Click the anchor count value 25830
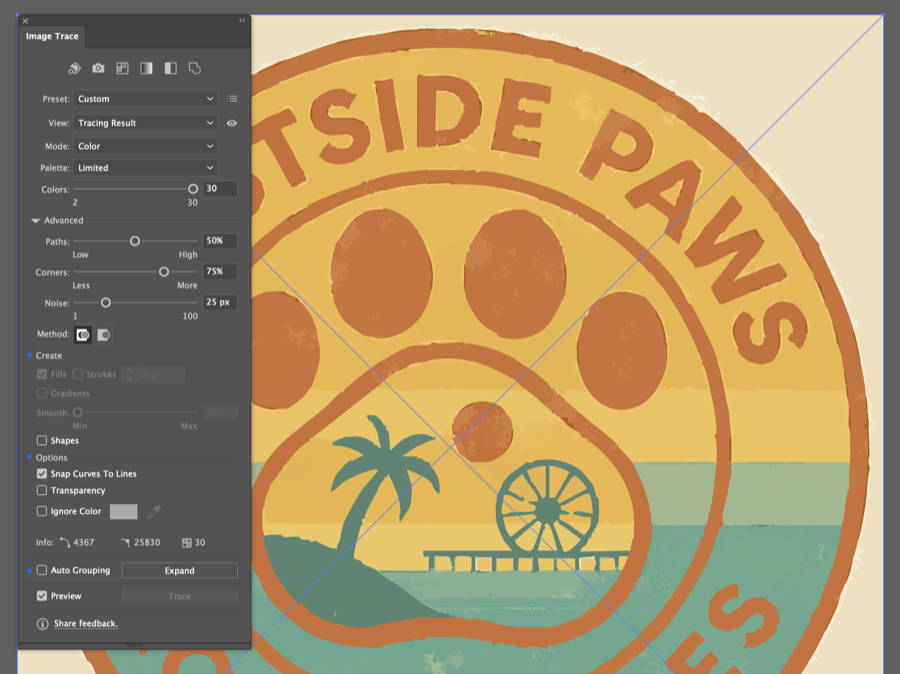 click(x=147, y=543)
